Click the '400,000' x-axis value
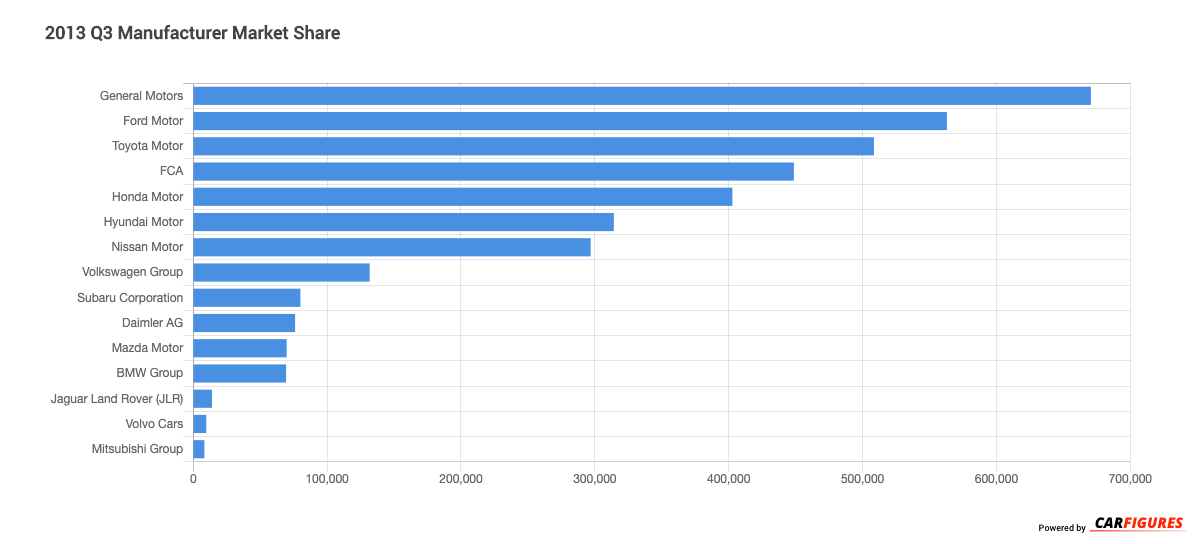The height and width of the screenshot is (544, 1200). point(729,479)
